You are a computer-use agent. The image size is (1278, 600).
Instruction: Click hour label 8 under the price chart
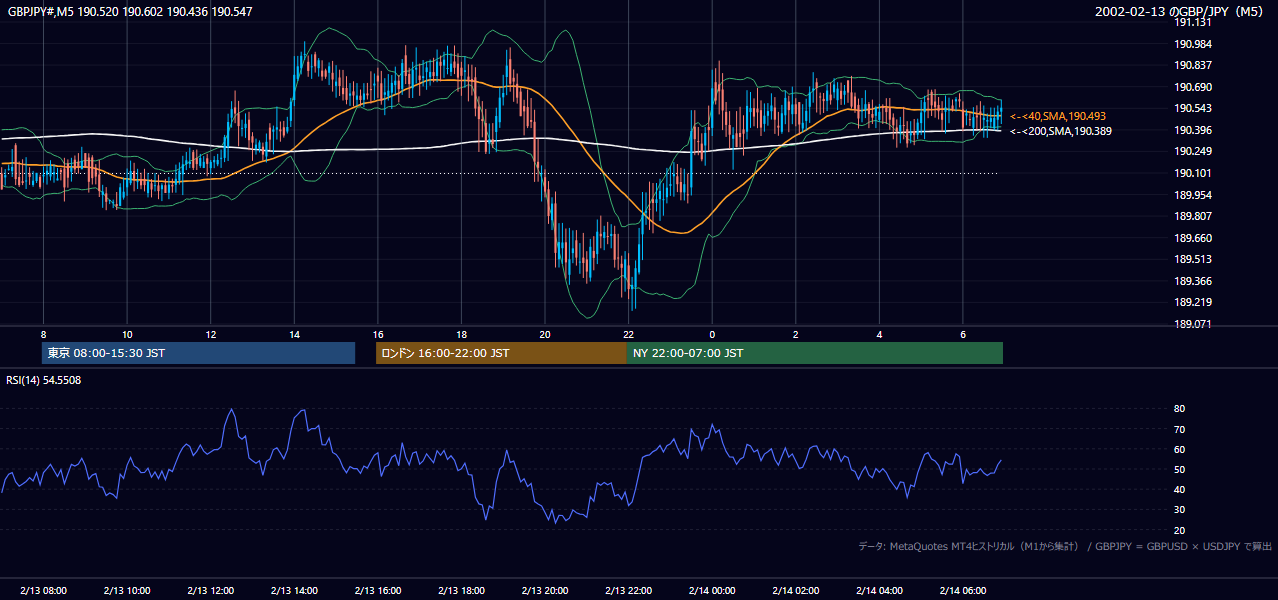tap(43, 334)
